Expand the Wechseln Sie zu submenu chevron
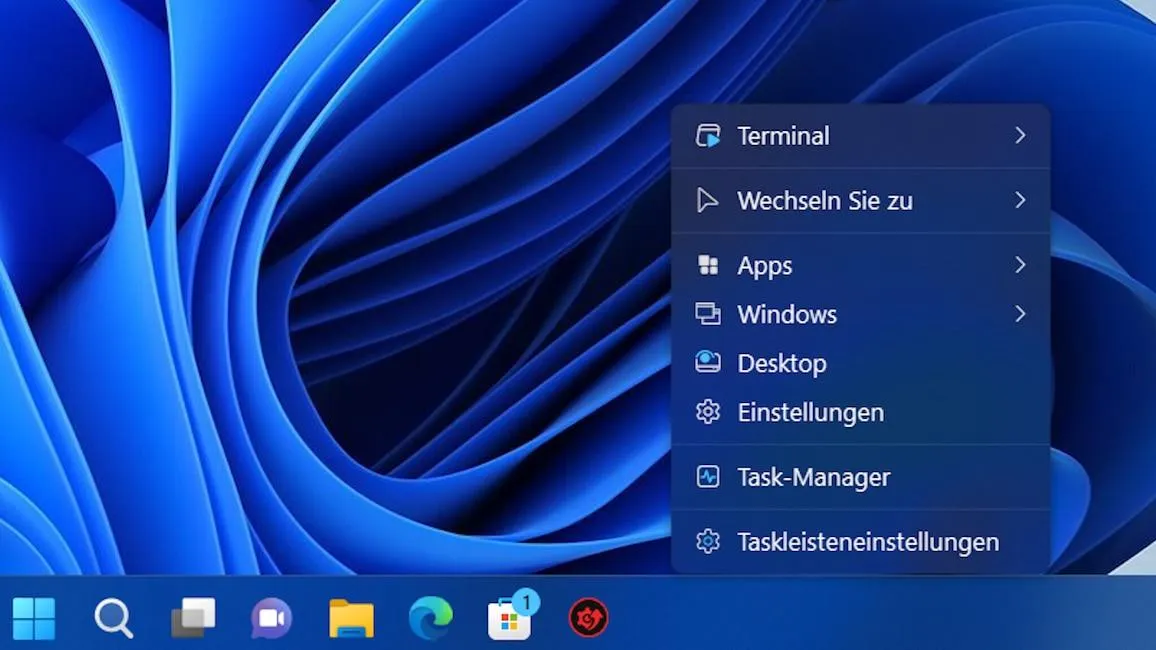The width and height of the screenshot is (1156, 650). 1020,200
